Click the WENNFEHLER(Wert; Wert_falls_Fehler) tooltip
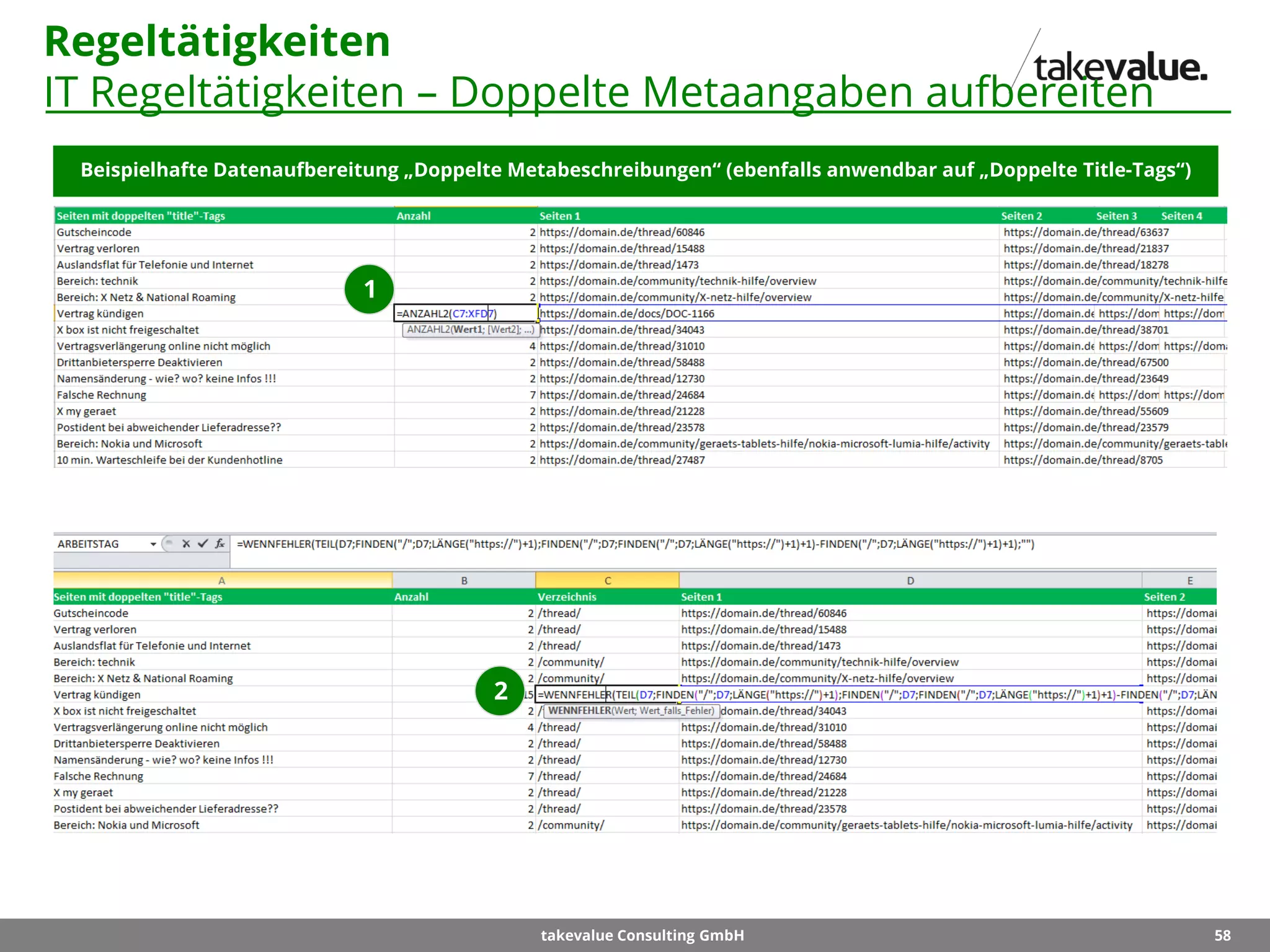The height and width of the screenshot is (952, 1270). (x=631, y=711)
